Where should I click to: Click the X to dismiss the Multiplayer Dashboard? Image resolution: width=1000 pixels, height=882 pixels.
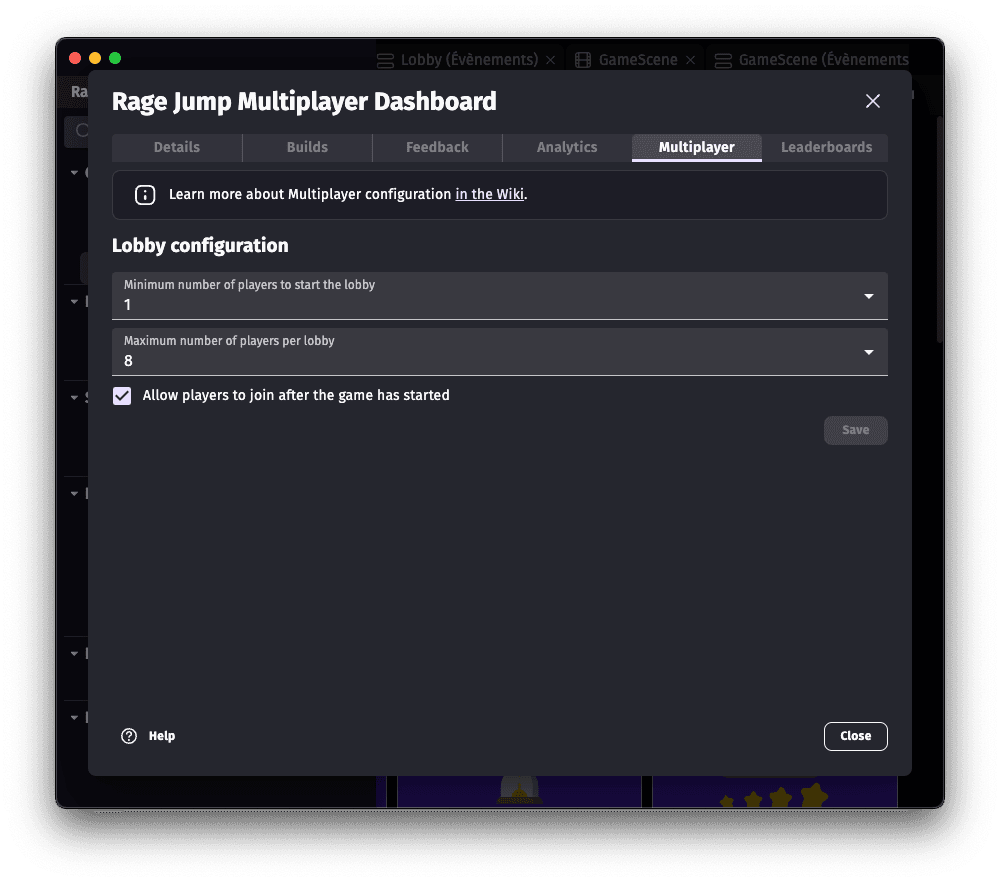(872, 101)
